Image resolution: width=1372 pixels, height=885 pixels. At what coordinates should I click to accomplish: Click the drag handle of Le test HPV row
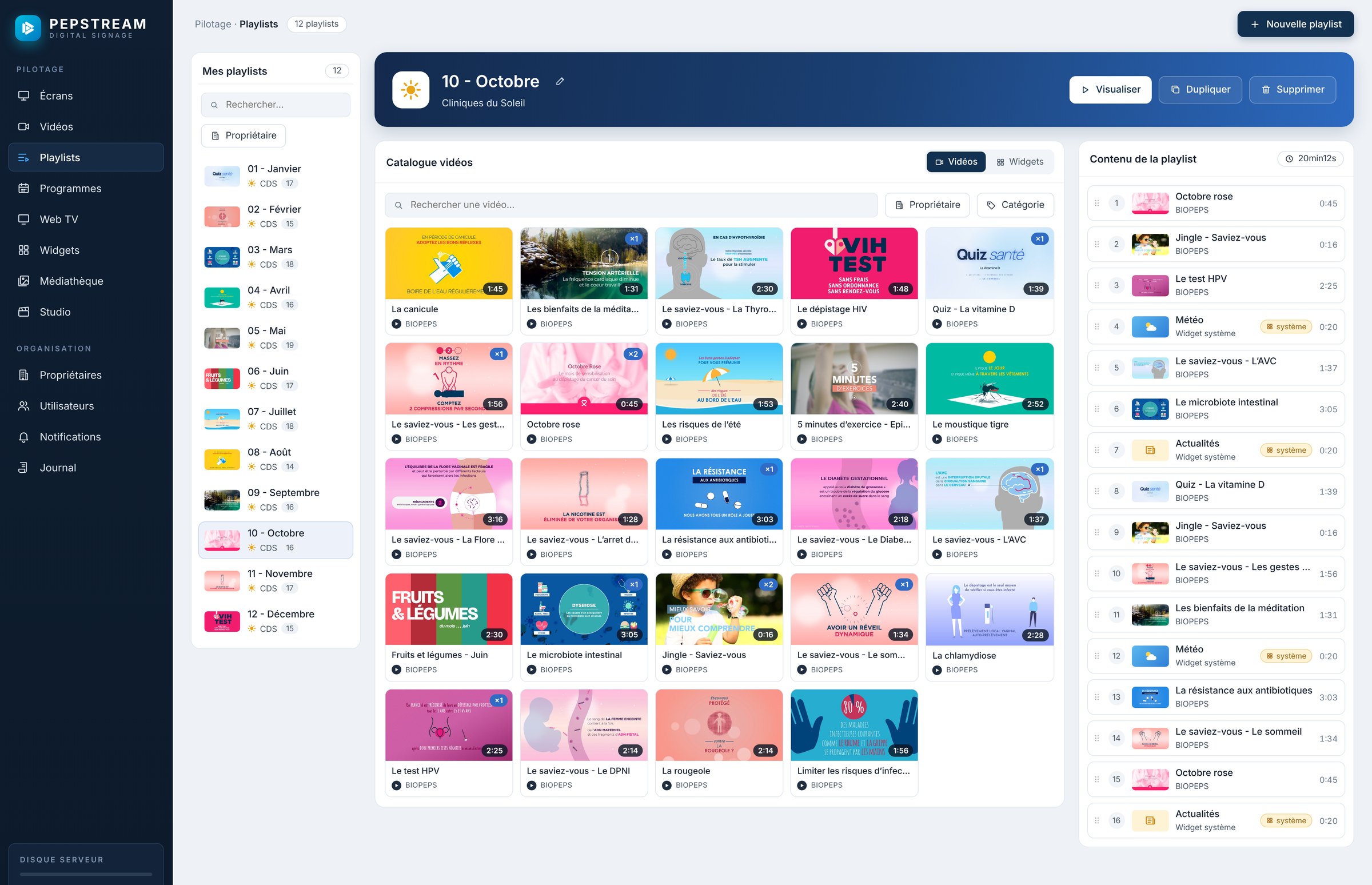click(1097, 286)
